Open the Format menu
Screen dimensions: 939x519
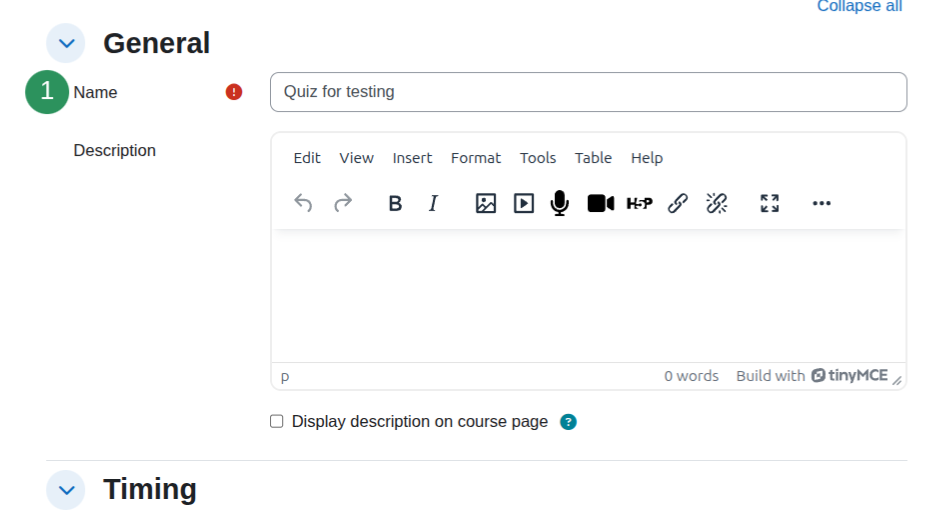pos(475,158)
